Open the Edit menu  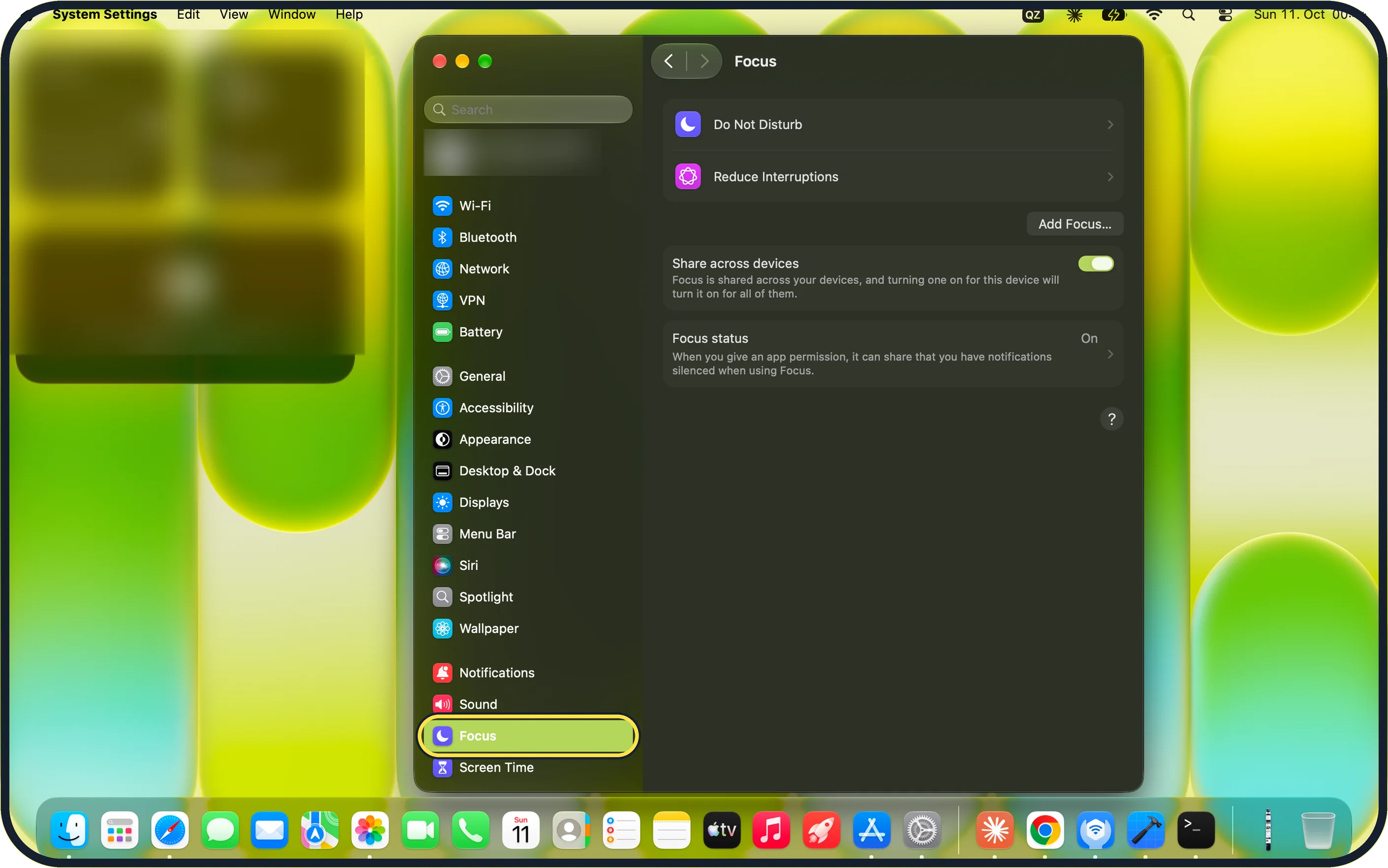188,14
